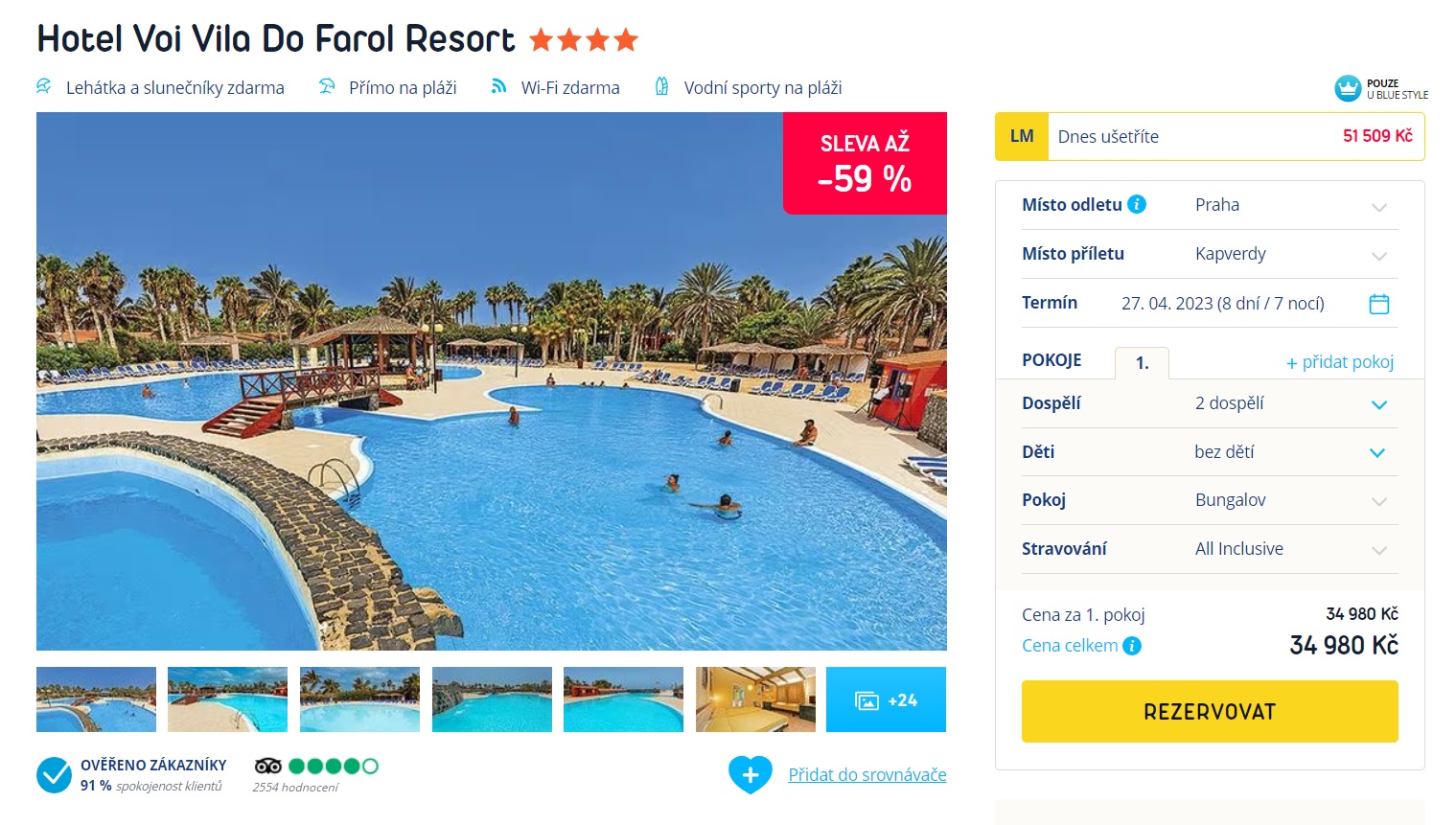Click the Wi-Fi zdarma icon
This screenshot has width=1456, height=825.
(x=498, y=86)
